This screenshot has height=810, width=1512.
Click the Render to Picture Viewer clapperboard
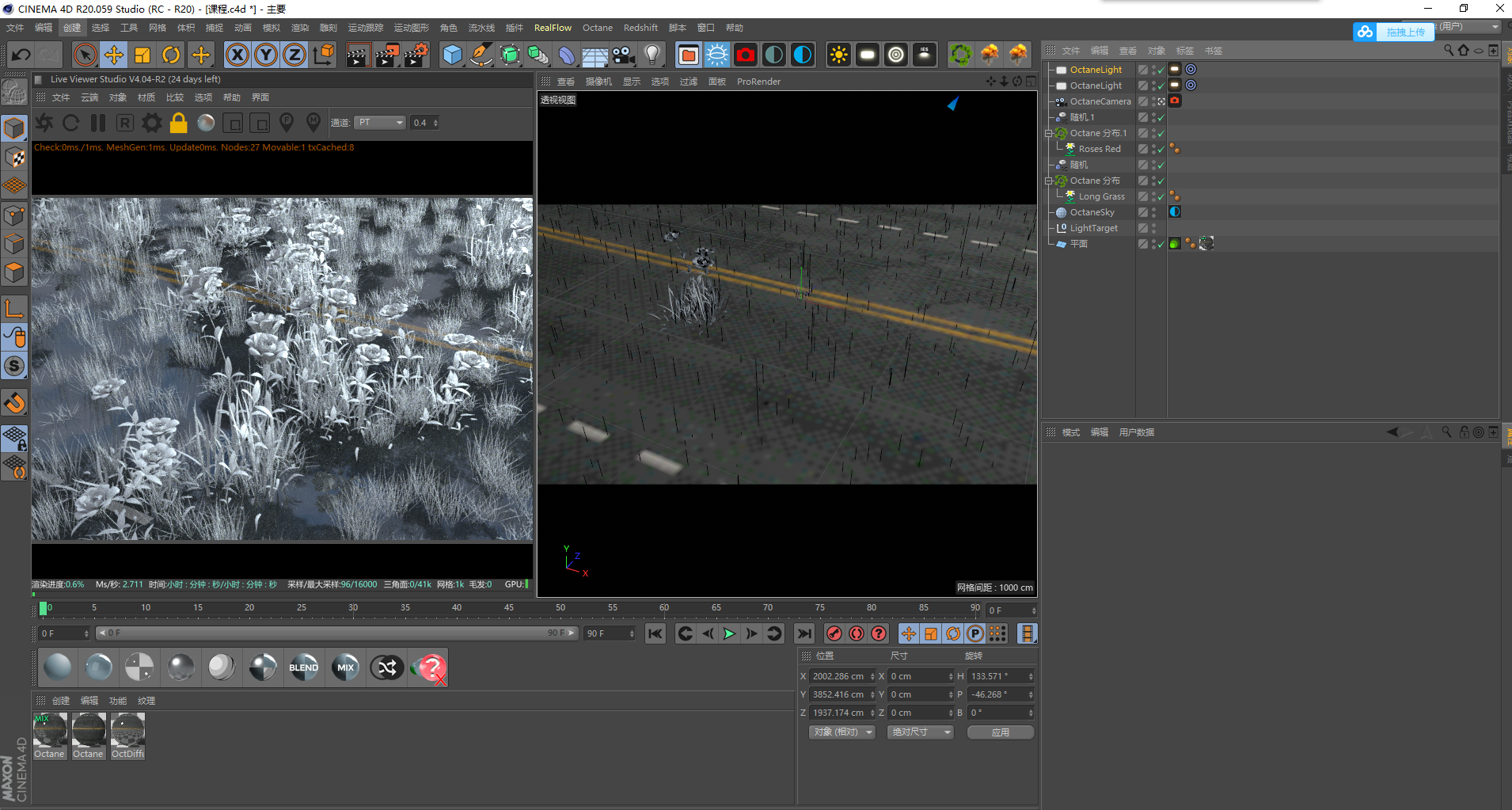coord(387,55)
